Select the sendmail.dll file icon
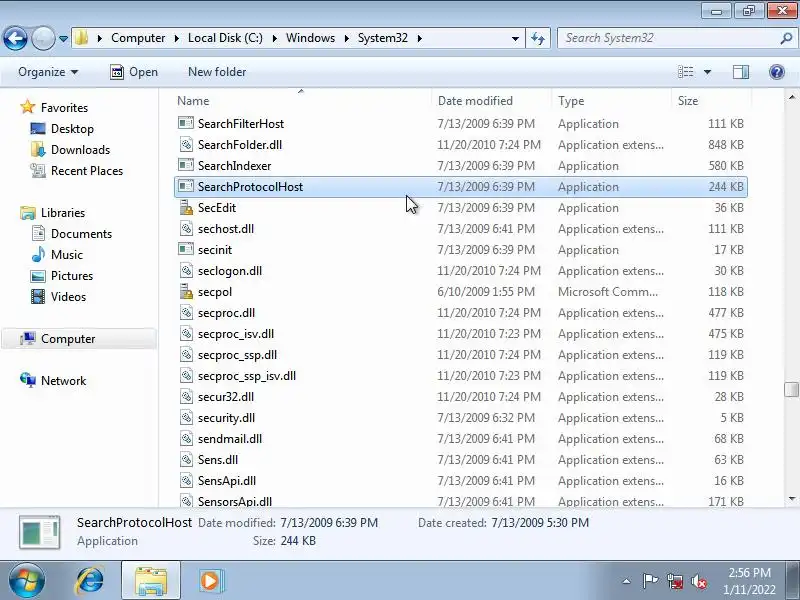 [186, 438]
